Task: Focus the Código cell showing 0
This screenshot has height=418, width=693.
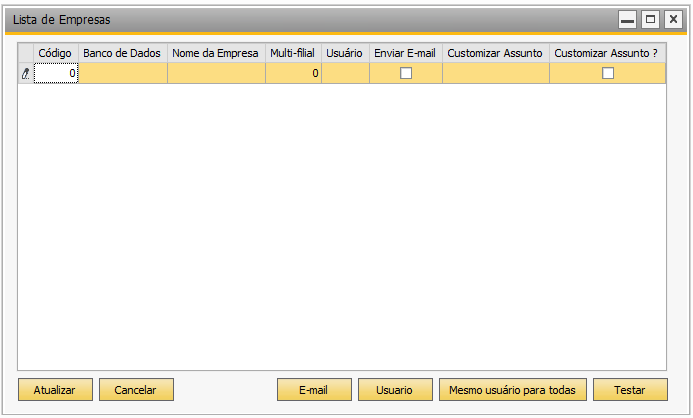Action: click(56, 73)
